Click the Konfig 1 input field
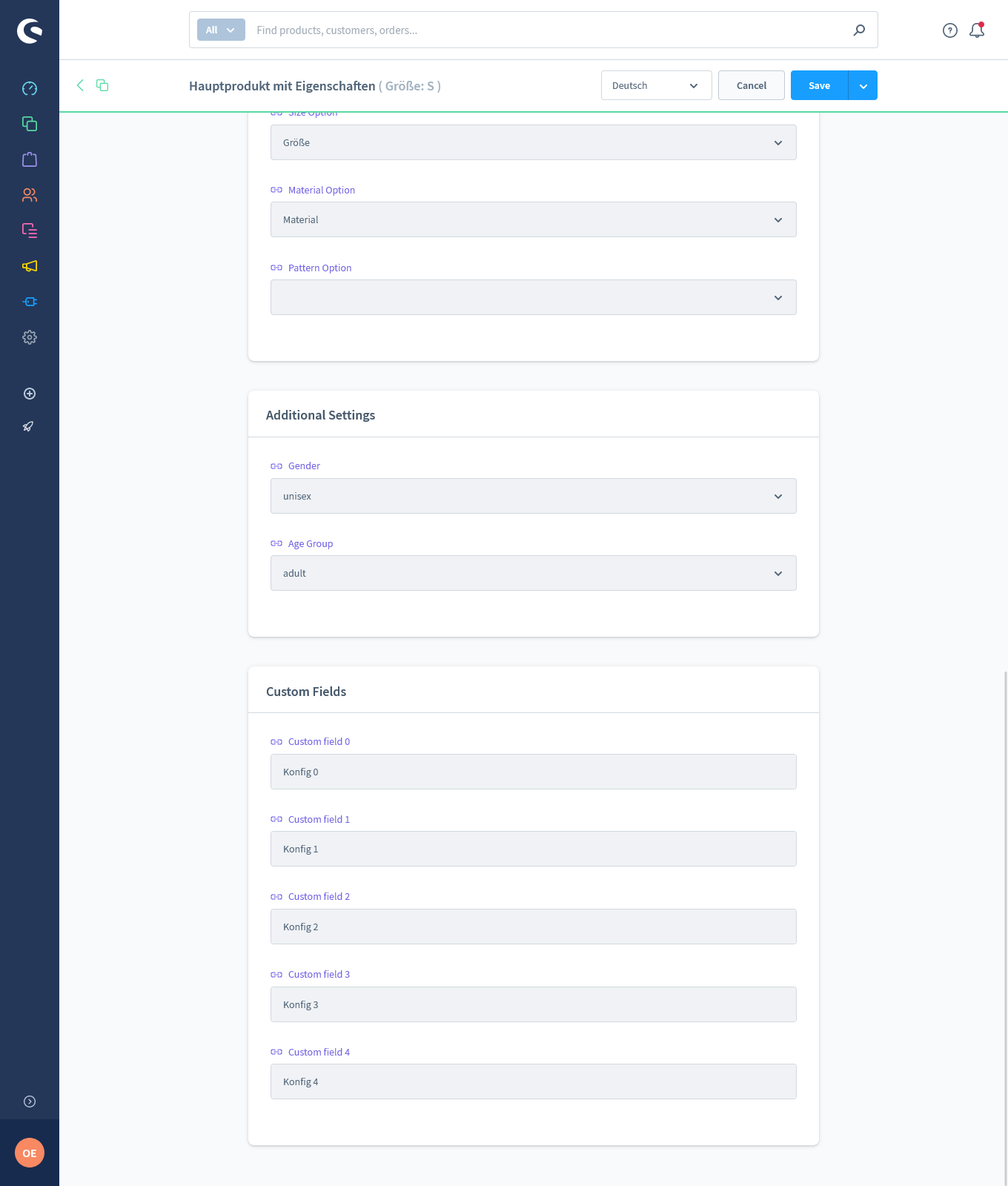 tap(534, 849)
